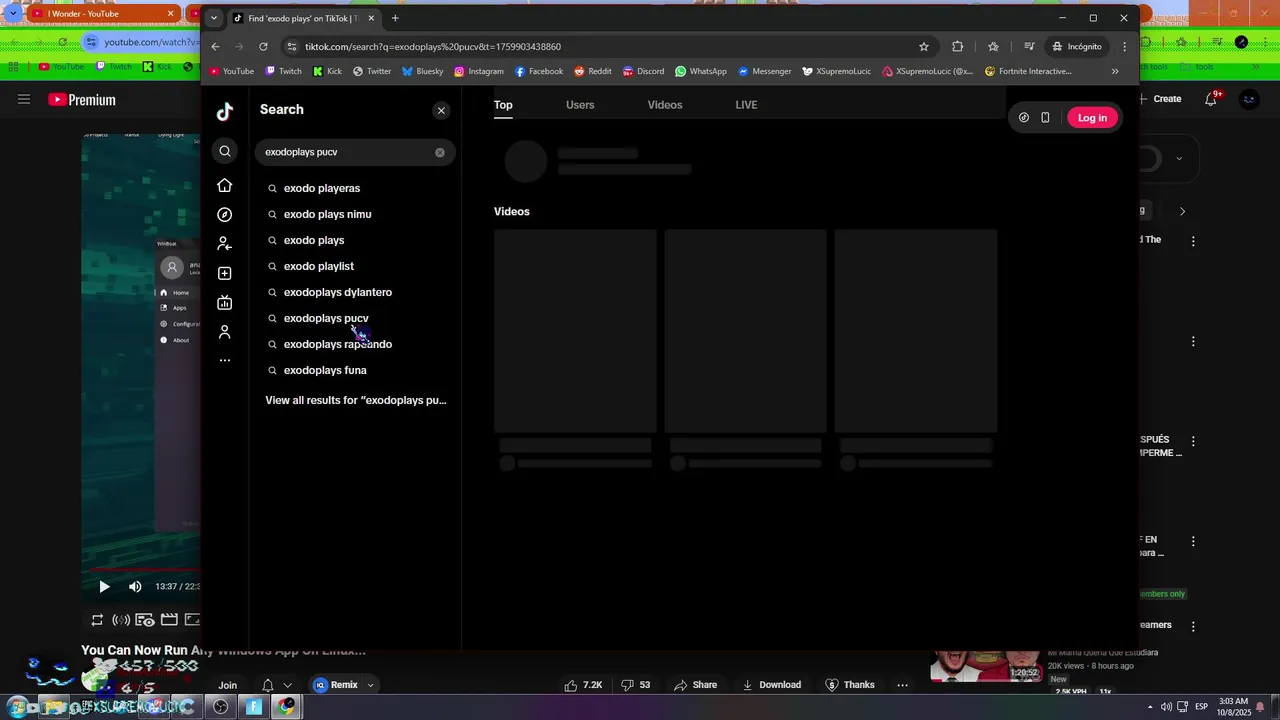This screenshot has width=1280, height=720.
Task: Open TikTok home via the logo
Action: tap(225, 112)
